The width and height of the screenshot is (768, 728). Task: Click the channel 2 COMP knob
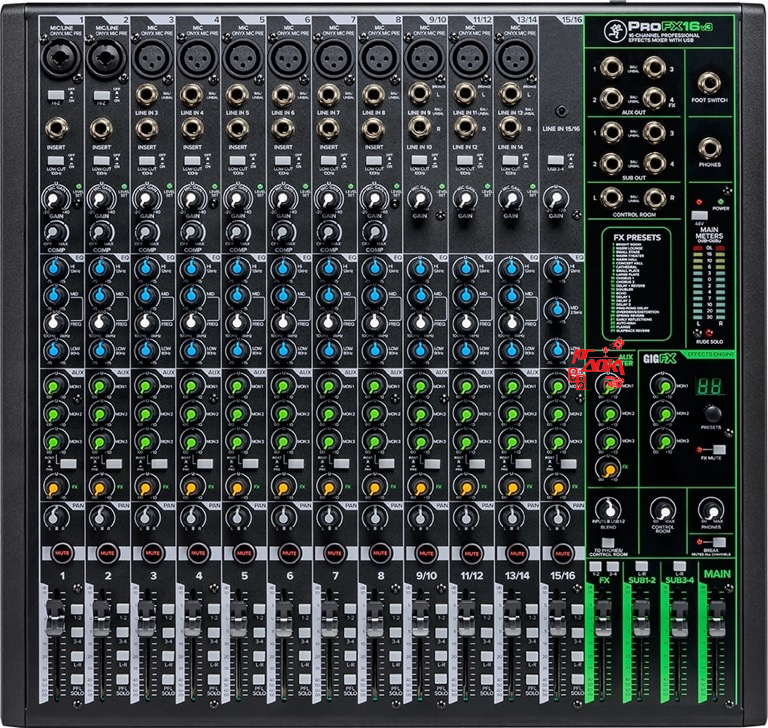coord(100,231)
